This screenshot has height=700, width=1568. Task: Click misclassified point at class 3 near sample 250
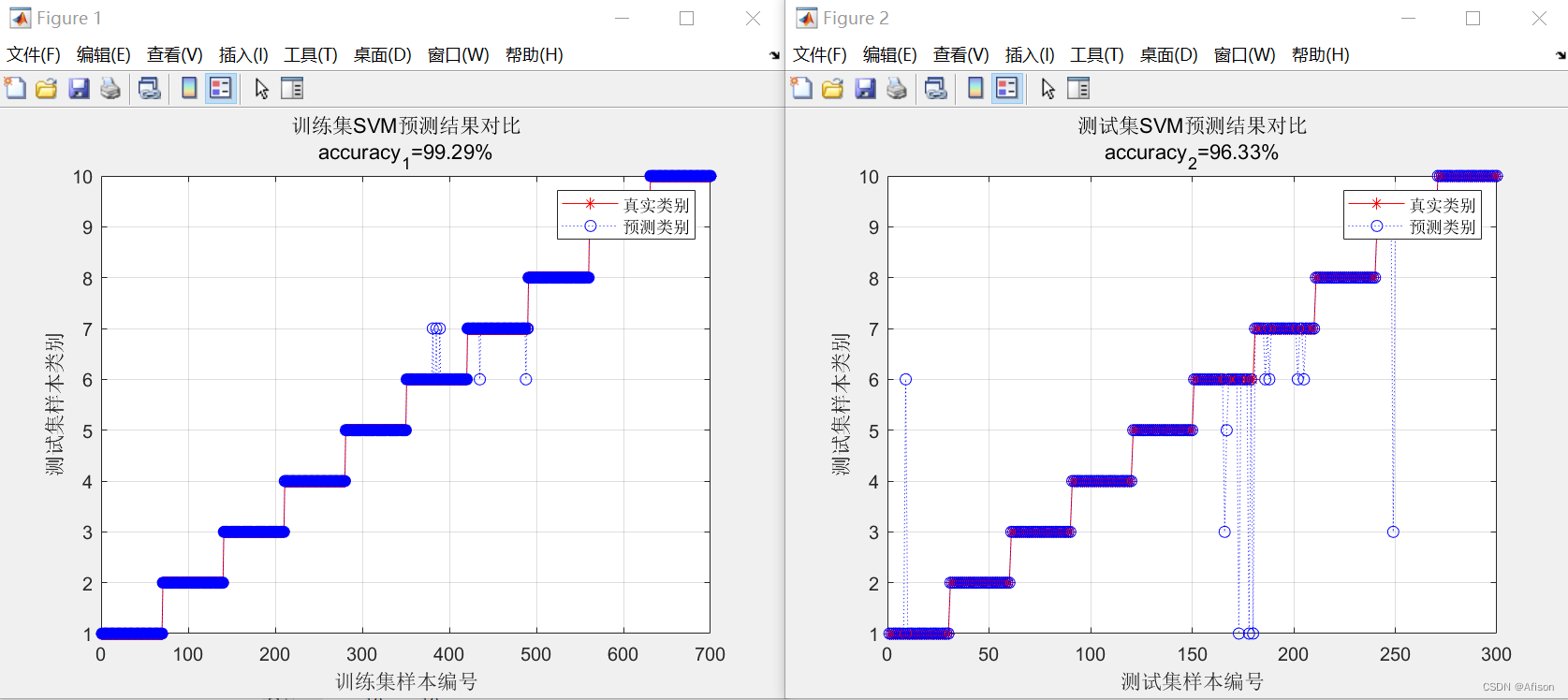click(1393, 532)
